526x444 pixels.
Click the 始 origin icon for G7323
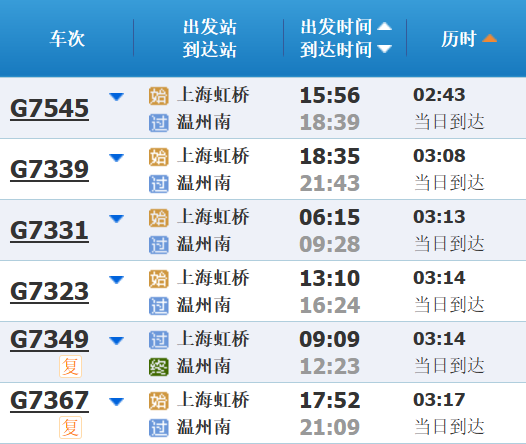coord(159,279)
